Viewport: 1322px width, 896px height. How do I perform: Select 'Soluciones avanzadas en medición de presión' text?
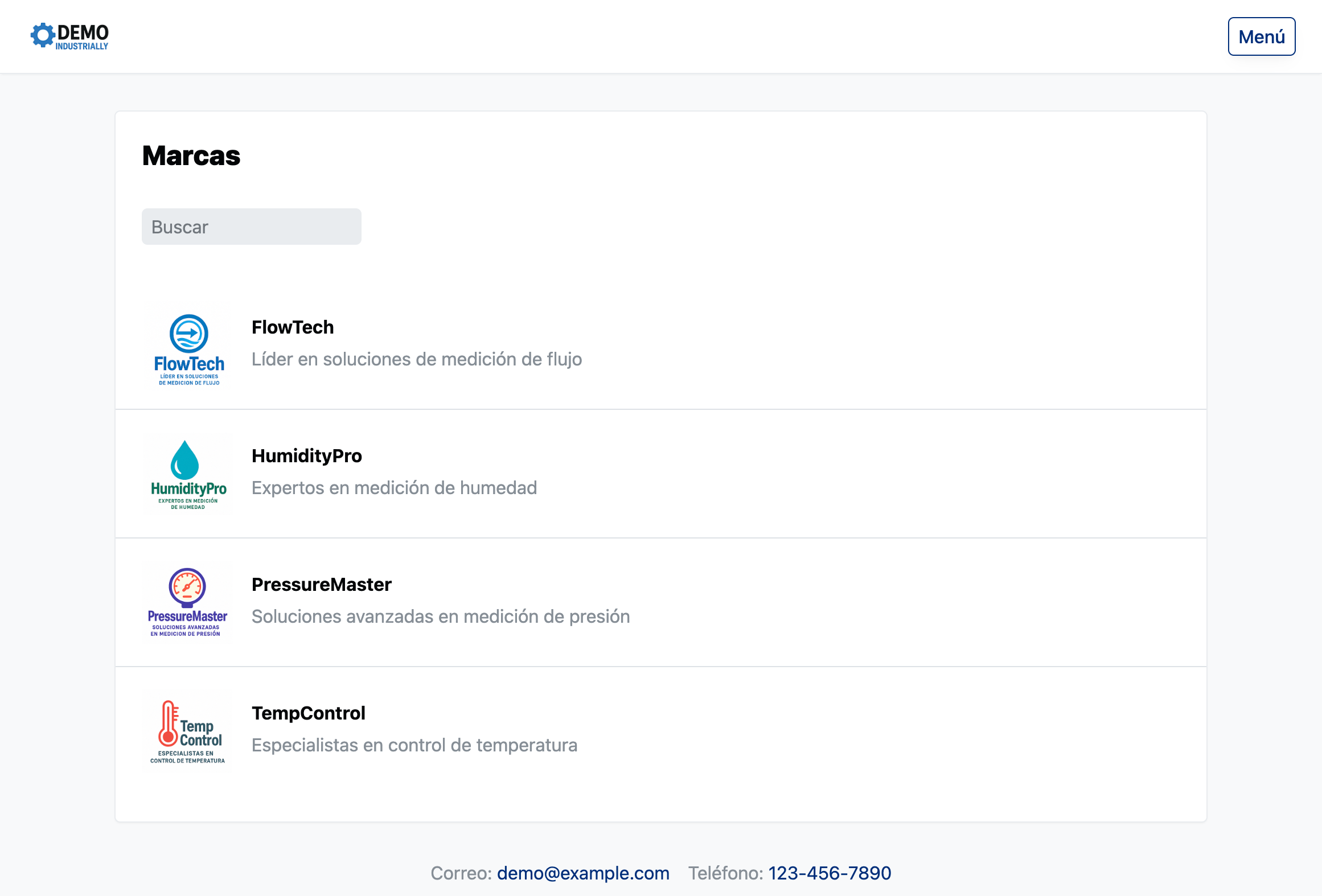click(440, 616)
